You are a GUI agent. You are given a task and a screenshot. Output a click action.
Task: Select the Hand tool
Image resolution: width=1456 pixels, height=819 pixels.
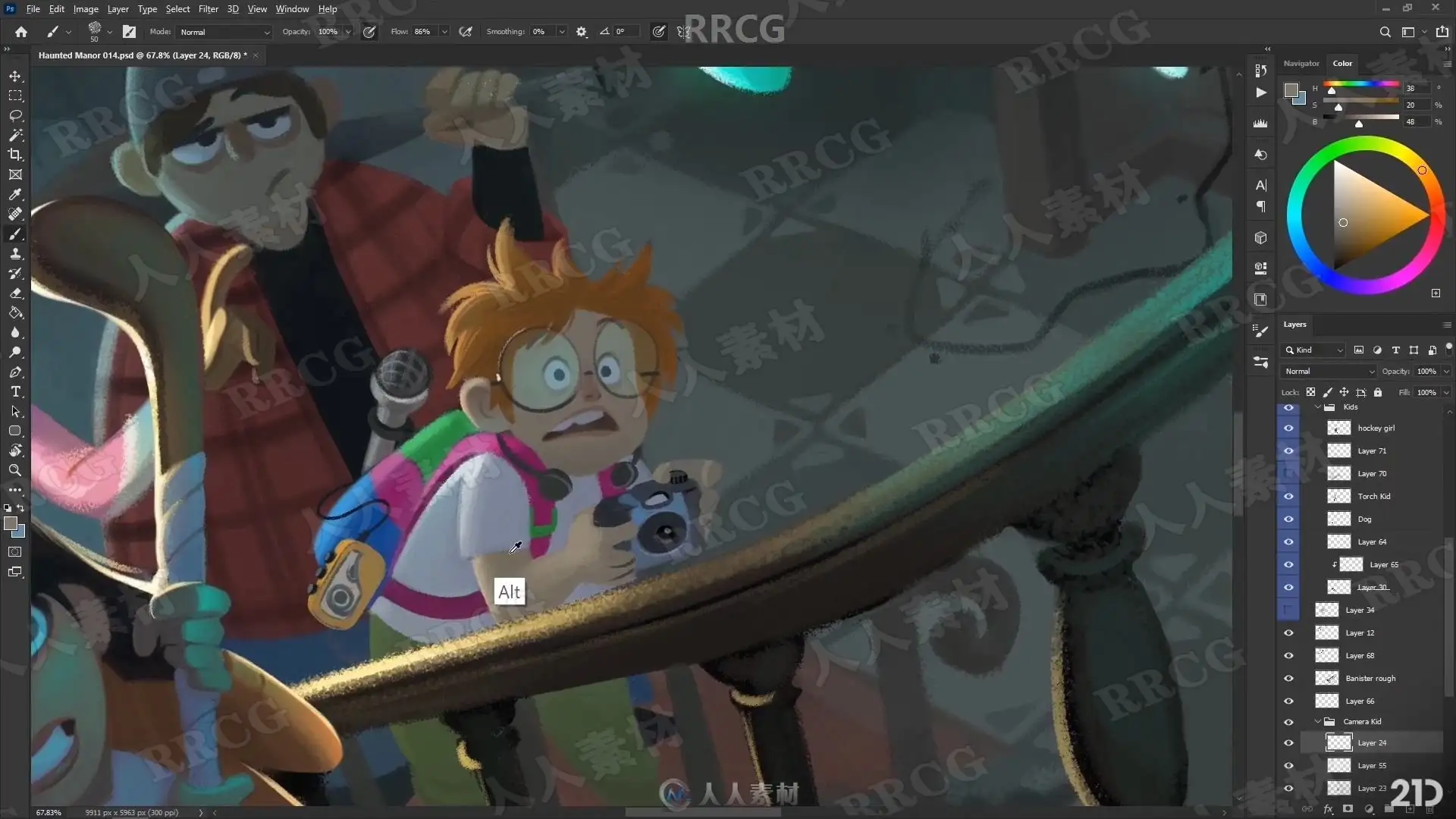coord(15,451)
